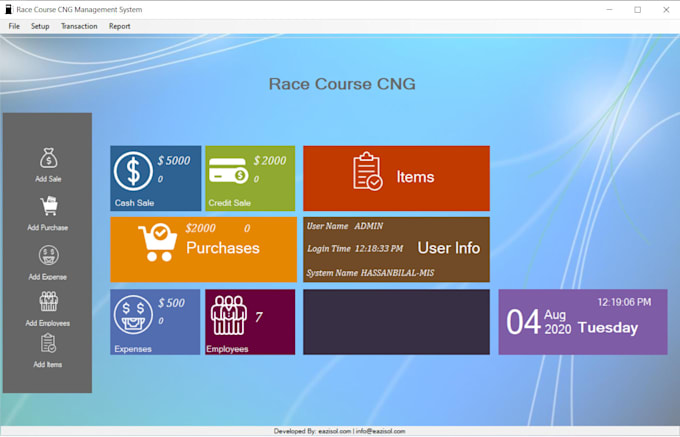
Task: Click the Credit Sale tile label
Action: point(229,203)
